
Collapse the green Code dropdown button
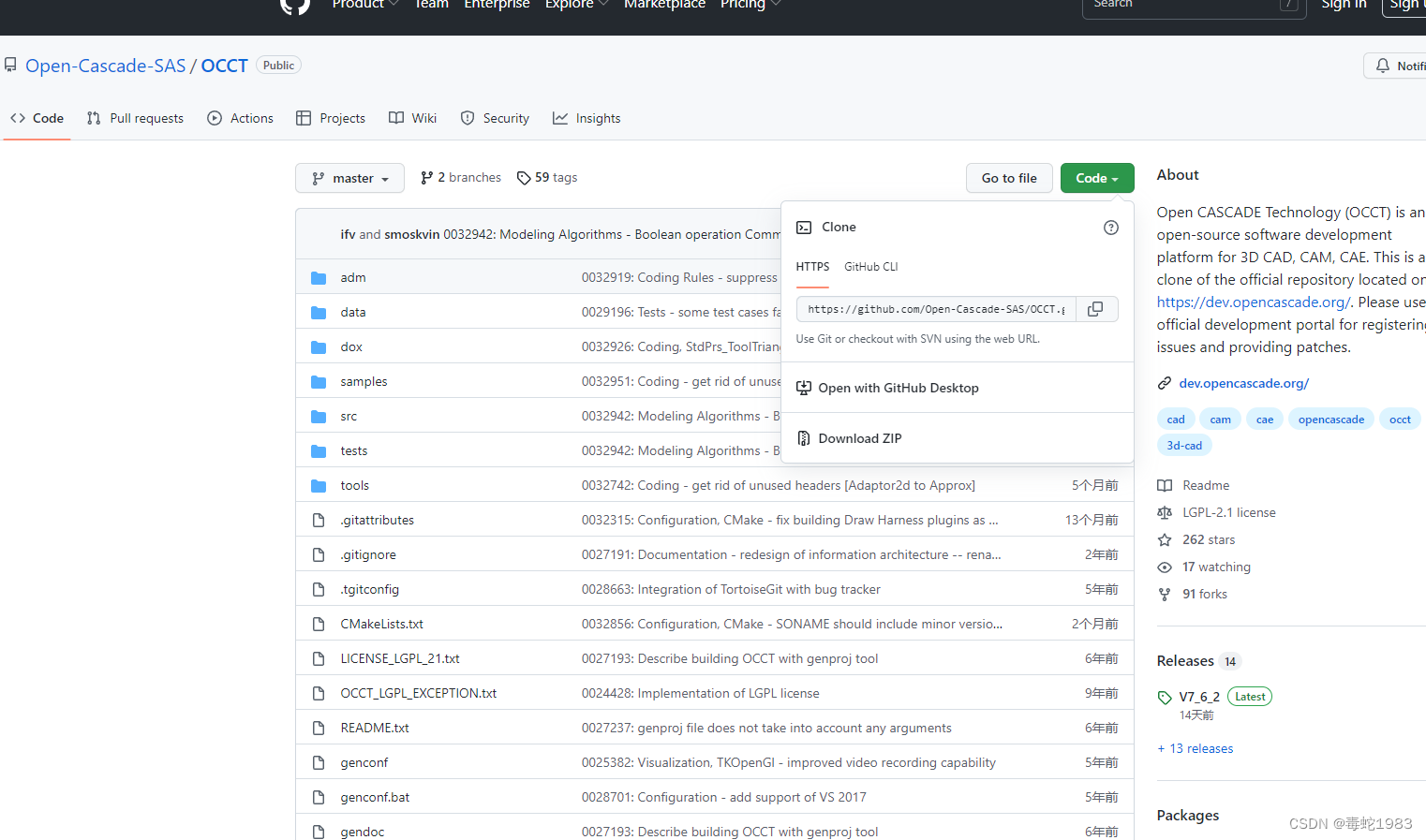(1097, 178)
